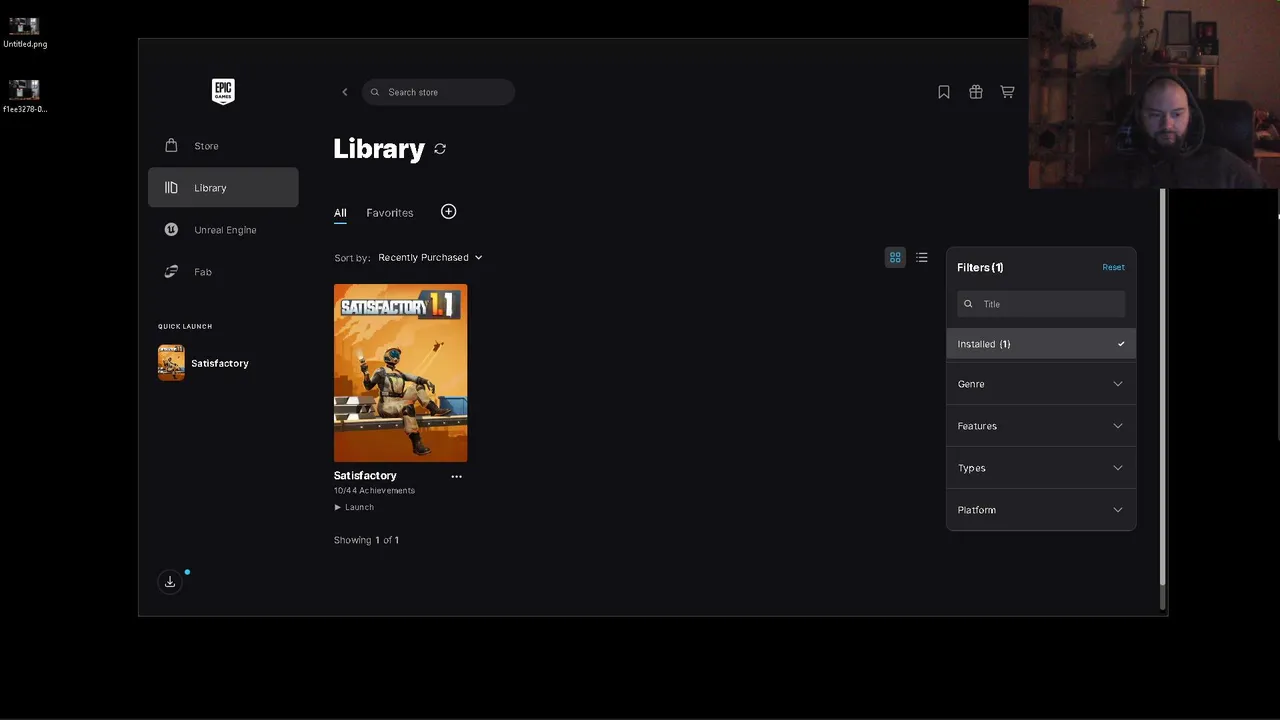
Task: Click the Showing 1 of 1 text
Action: pos(366,540)
